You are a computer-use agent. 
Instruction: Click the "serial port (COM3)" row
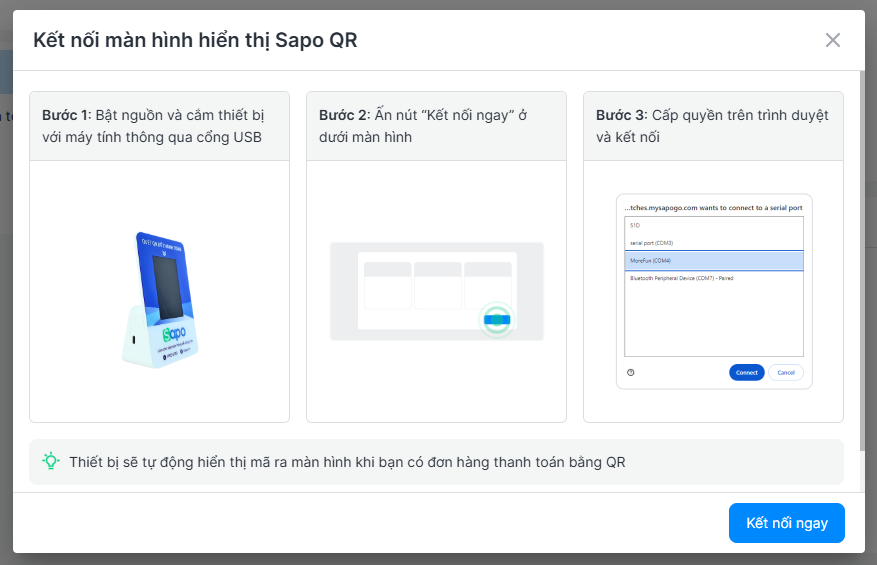(714, 243)
